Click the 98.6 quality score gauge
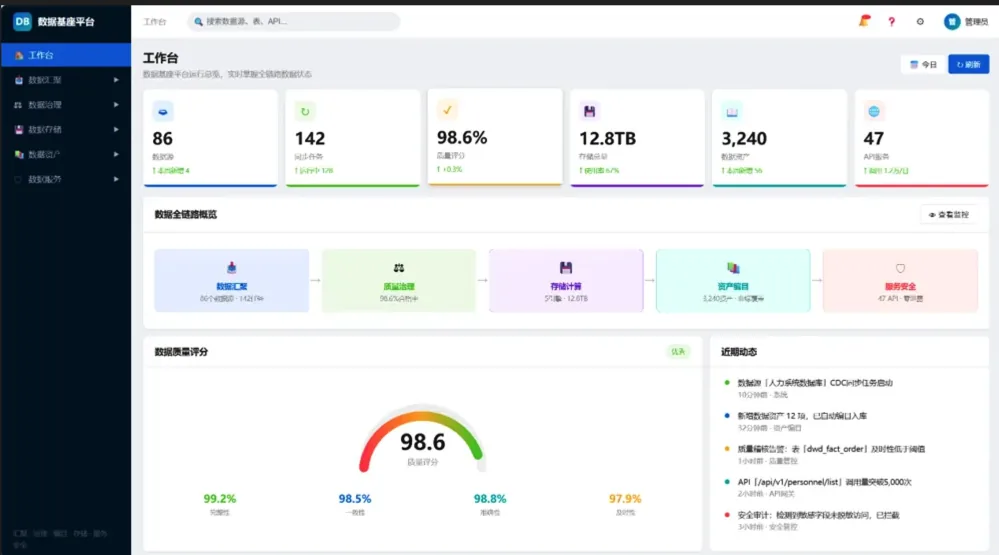Screen dimensions: 999x555 pyautogui.click(x=422, y=441)
